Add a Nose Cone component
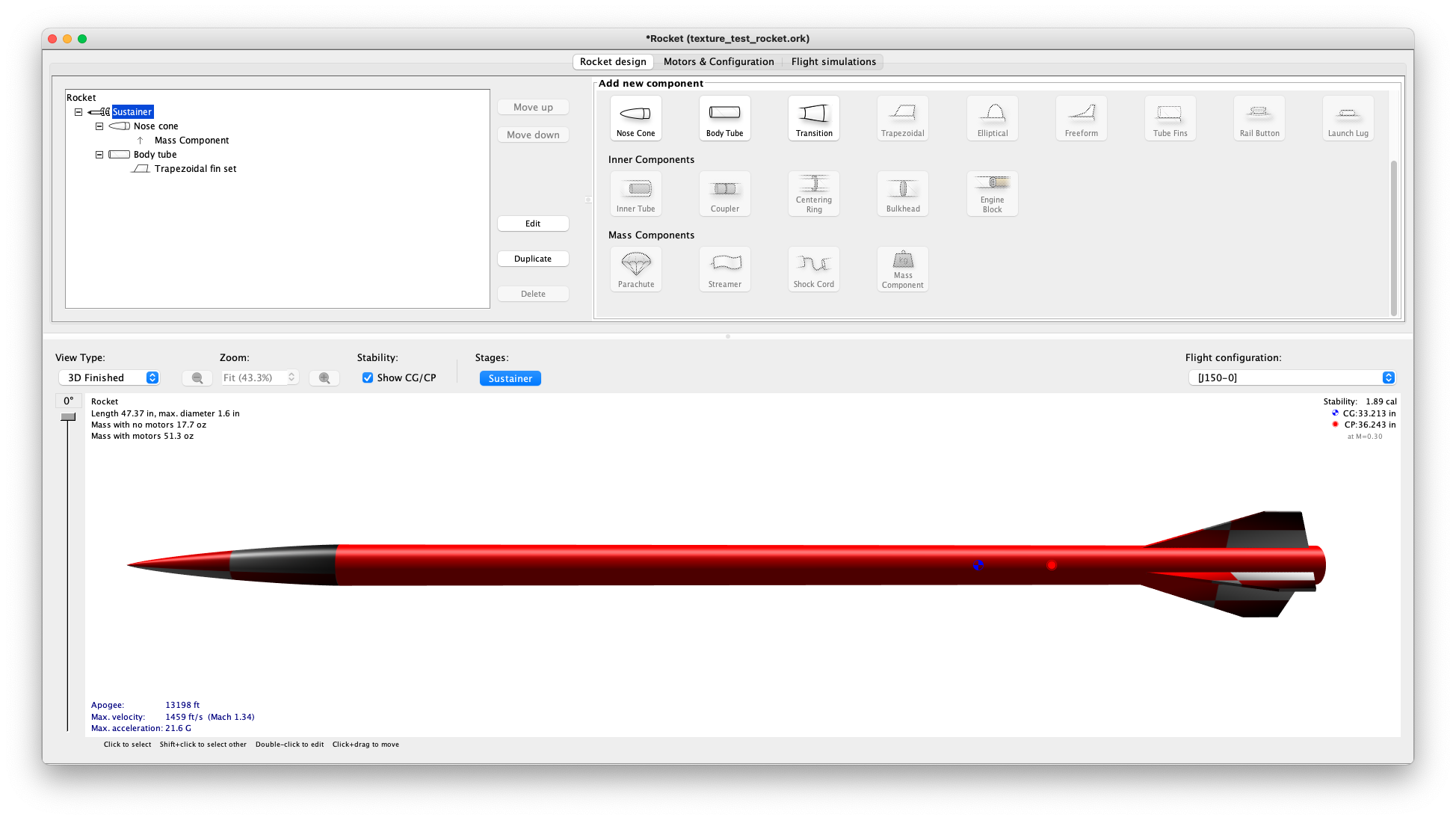1456x820 pixels. (x=635, y=118)
